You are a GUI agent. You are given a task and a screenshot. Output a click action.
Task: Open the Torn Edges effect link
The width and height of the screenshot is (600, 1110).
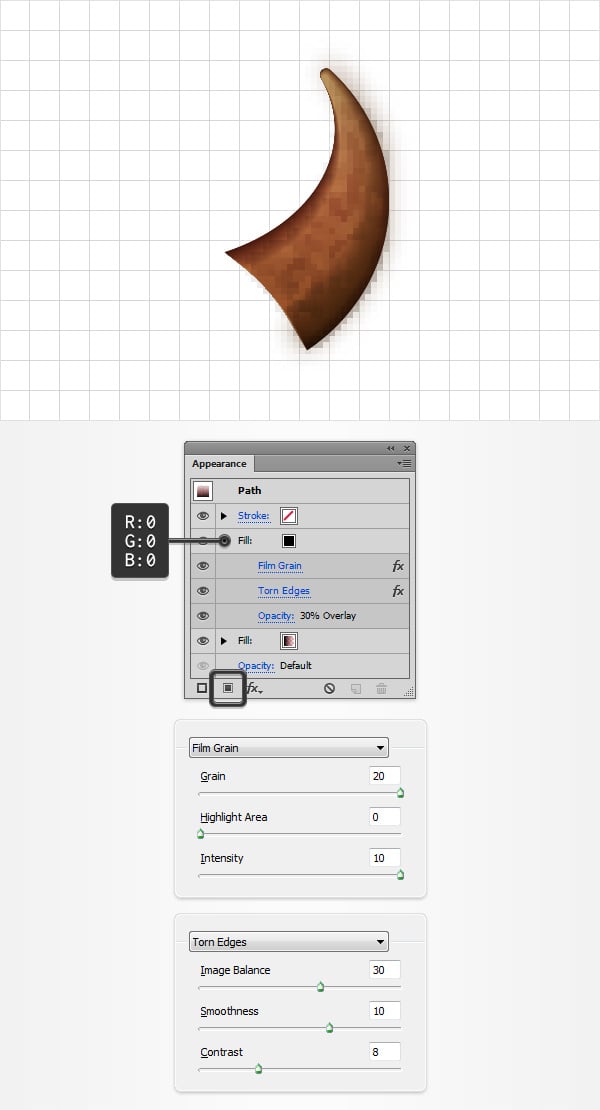284,590
